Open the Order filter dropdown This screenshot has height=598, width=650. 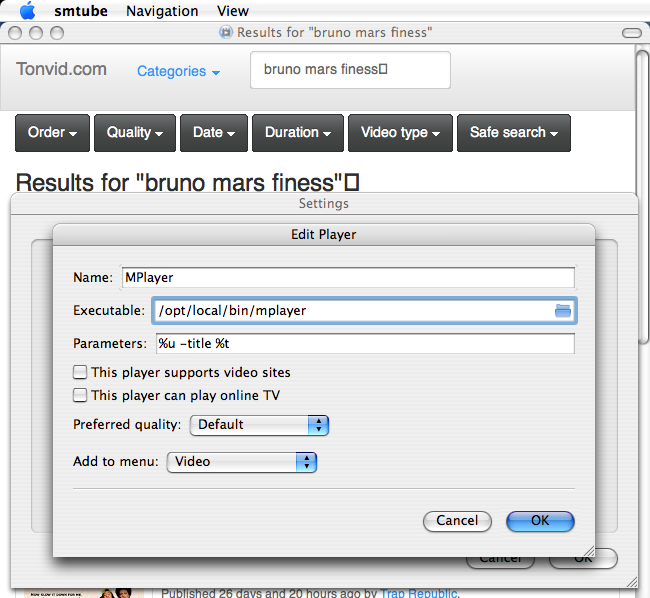[52, 133]
